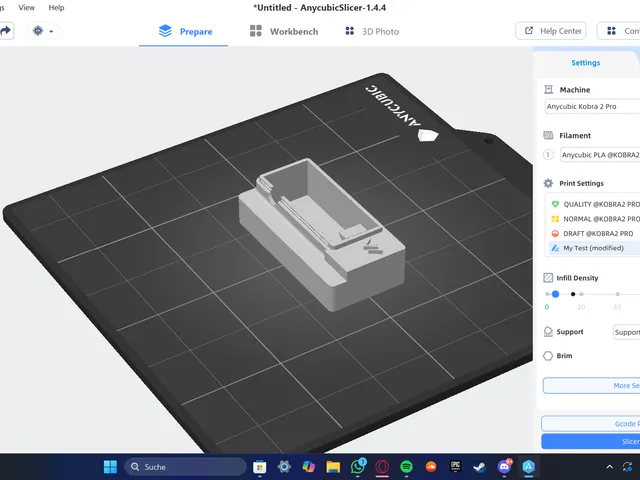
Task: Expand the Anycubic PLA filament dropdown
Action: point(600,155)
